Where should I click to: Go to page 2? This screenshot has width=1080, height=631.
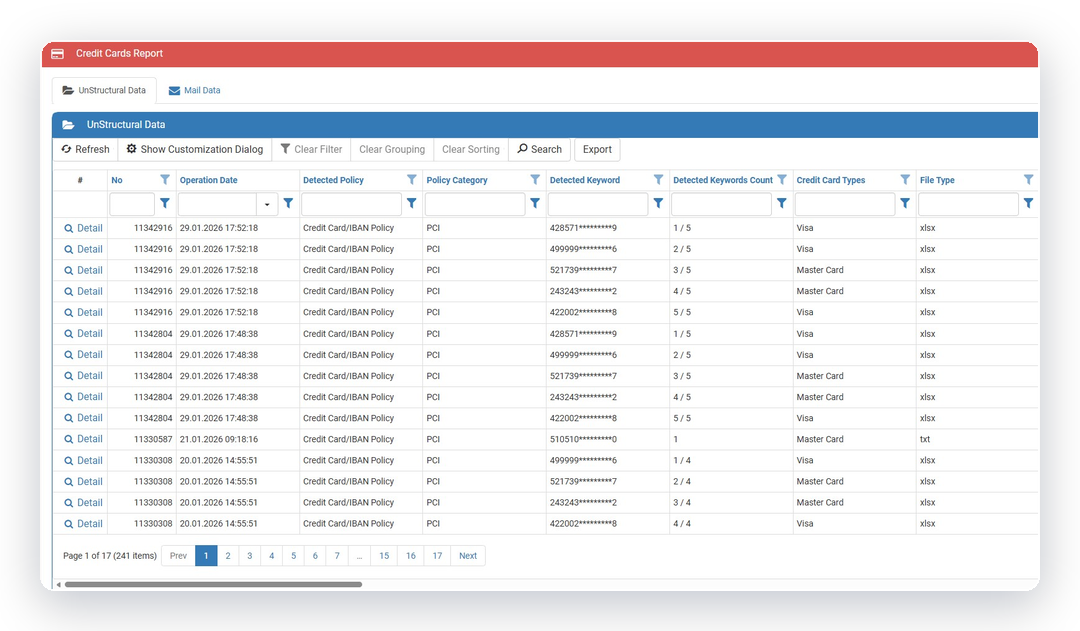228,556
